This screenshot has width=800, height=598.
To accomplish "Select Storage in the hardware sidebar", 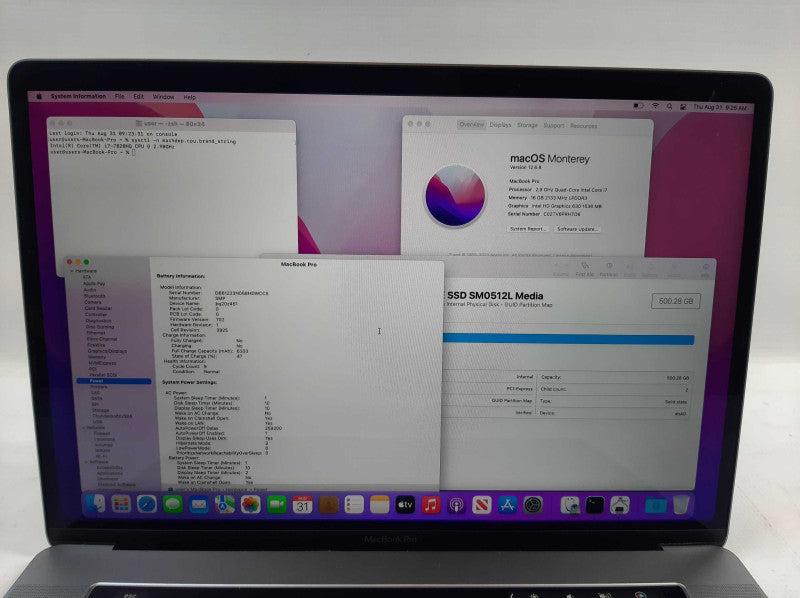I will pyautogui.click(x=101, y=410).
